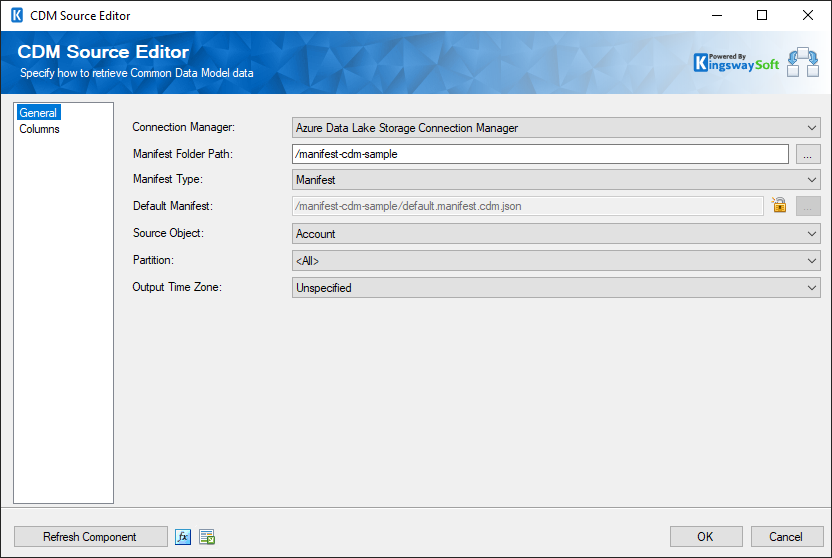Click the Source Object label

pos(168,233)
